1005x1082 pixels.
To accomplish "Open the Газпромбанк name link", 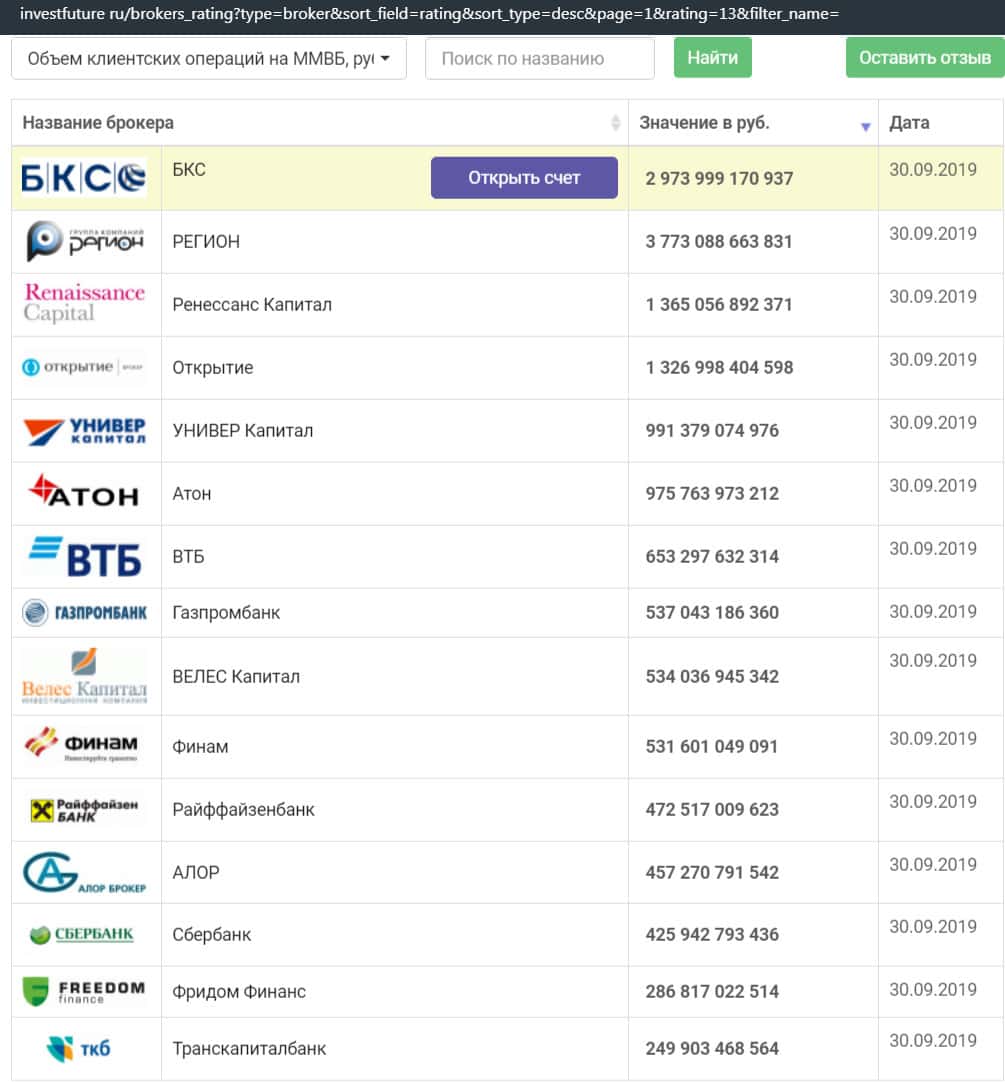I will 226,613.
